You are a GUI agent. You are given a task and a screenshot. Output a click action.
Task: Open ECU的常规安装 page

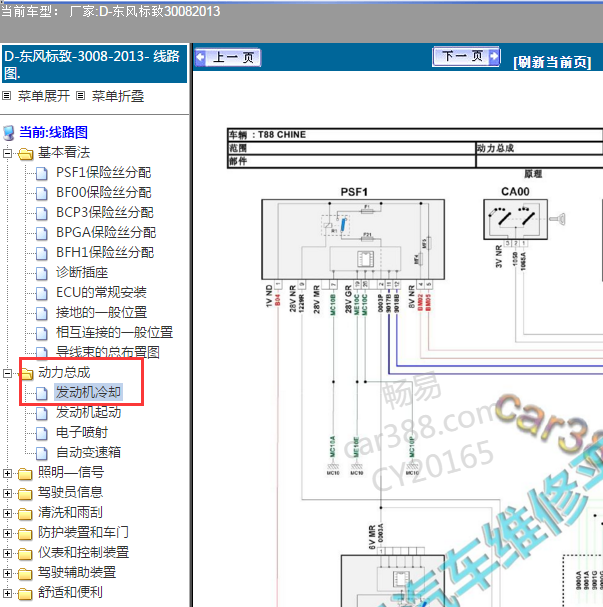101,292
